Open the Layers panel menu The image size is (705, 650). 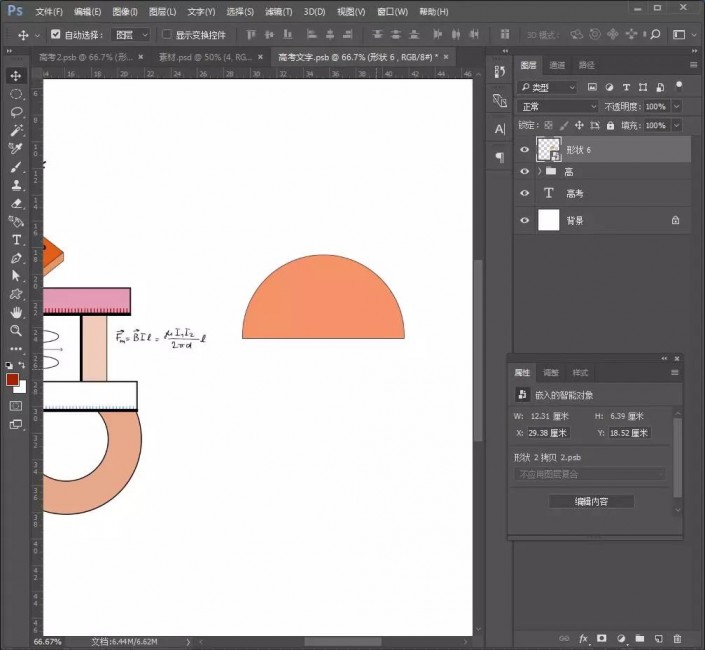tap(693, 65)
